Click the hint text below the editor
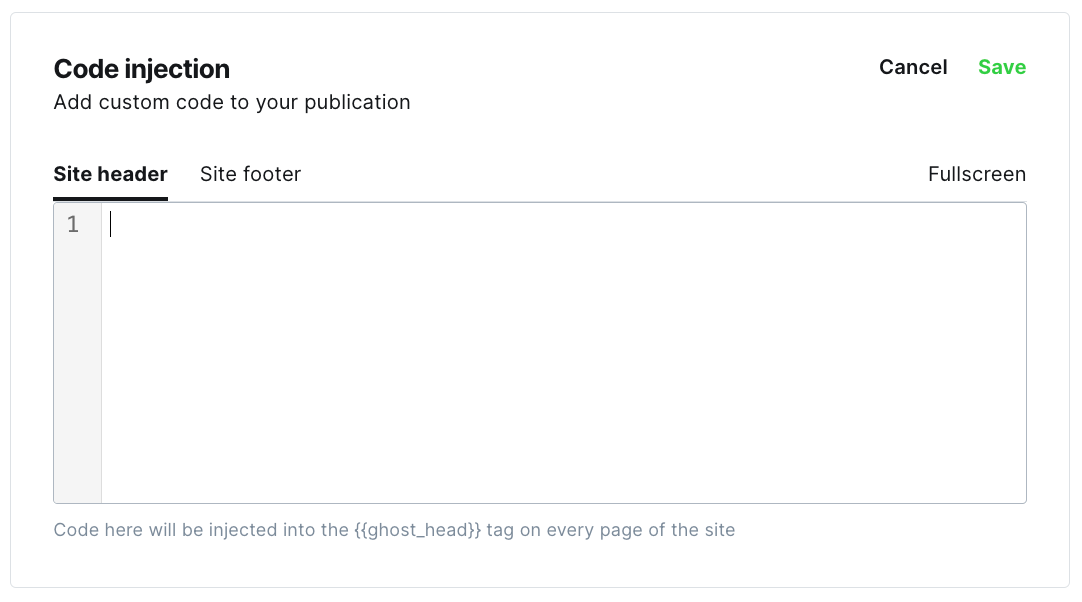 click(x=394, y=530)
